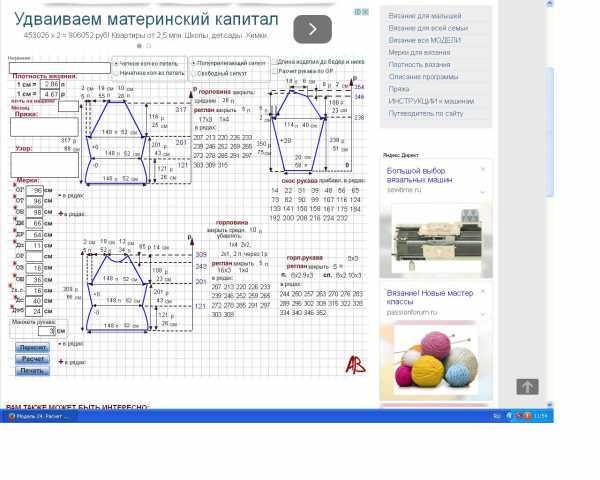Go to the 'Мерки для вязания' sidebar link
This screenshot has height=480, width=600.
pyautogui.click(x=419, y=52)
